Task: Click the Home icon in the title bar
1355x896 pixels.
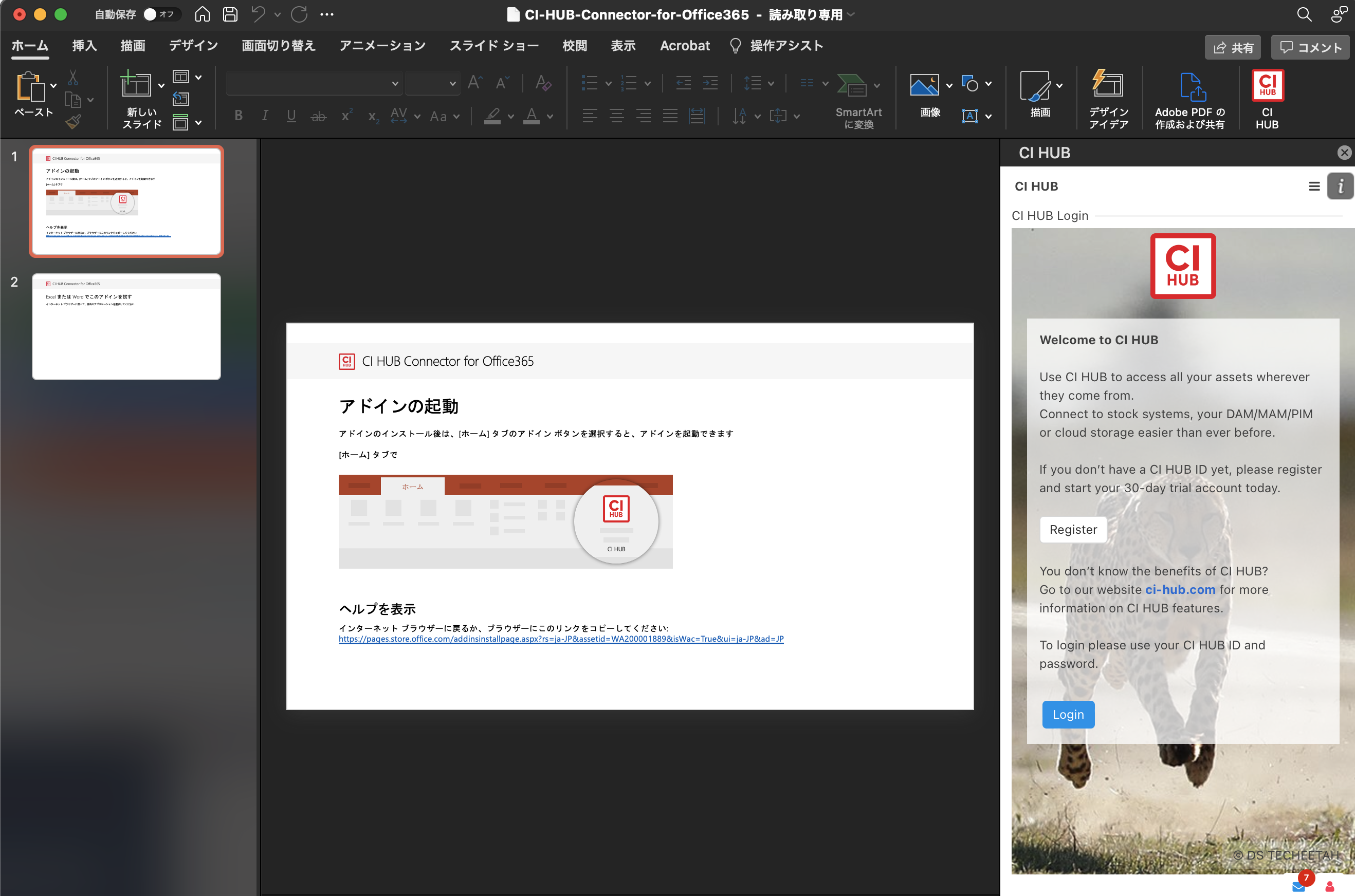Action: pyautogui.click(x=203, y=14)
